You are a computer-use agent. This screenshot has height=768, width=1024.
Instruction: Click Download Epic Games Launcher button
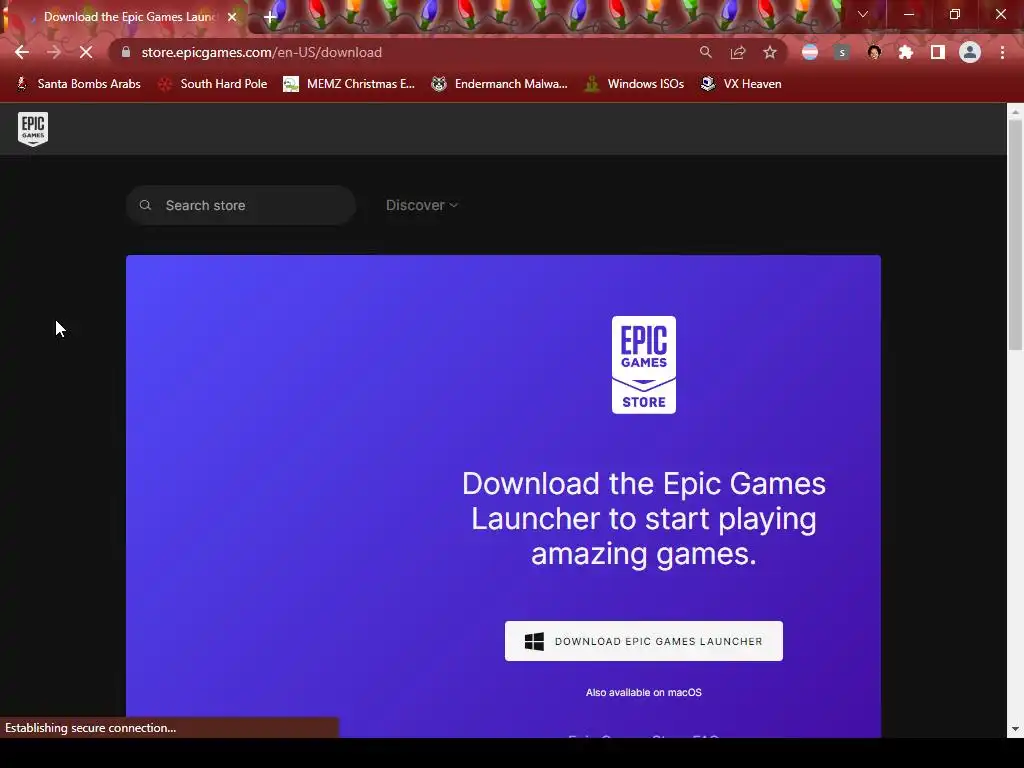coord(644,641)
